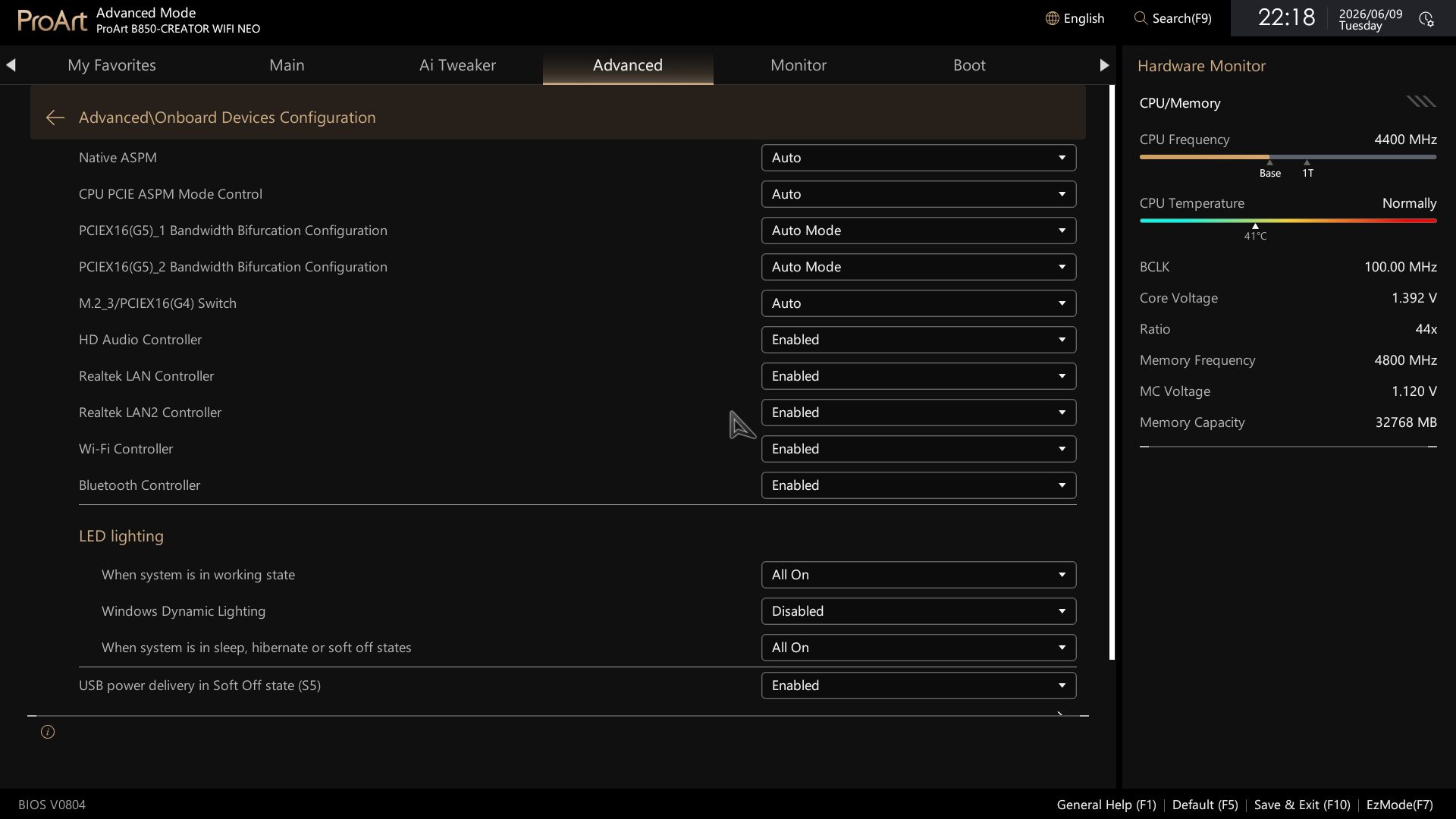Click the 2026/06/09 Tuesday date
This screenshot has width=1456, height=819.
click(x=1370, y=20)
